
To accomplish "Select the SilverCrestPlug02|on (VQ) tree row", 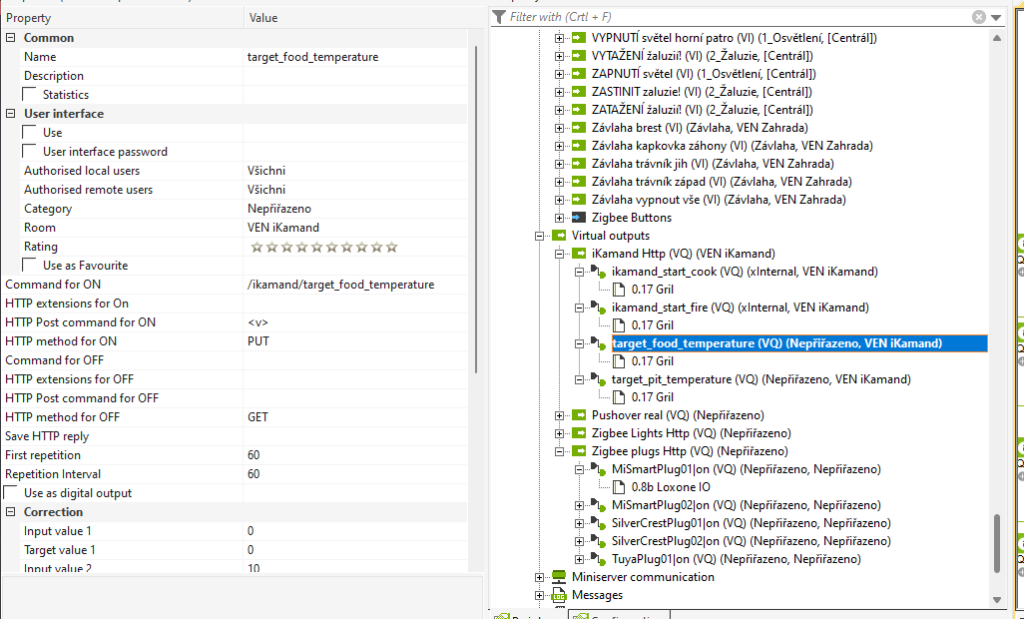I will click(x=751, y=541).
